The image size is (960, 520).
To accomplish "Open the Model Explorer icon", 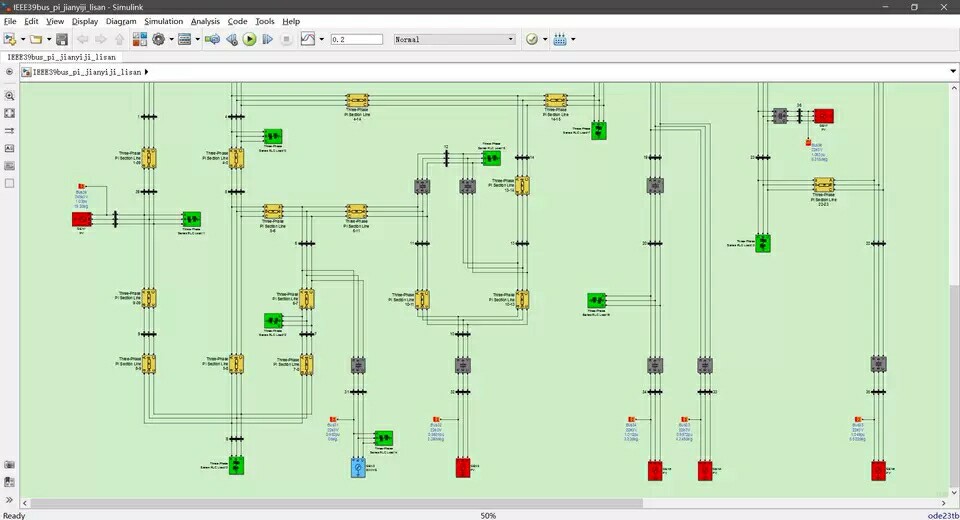I will [184, 39].
